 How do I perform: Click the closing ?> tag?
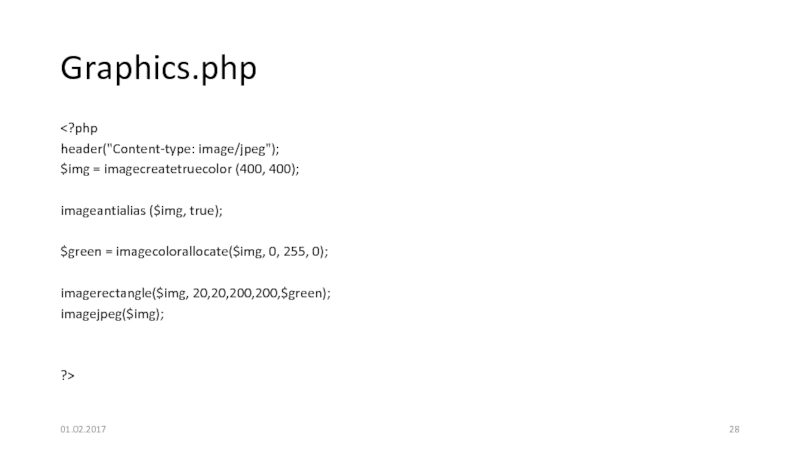[67, 376]
